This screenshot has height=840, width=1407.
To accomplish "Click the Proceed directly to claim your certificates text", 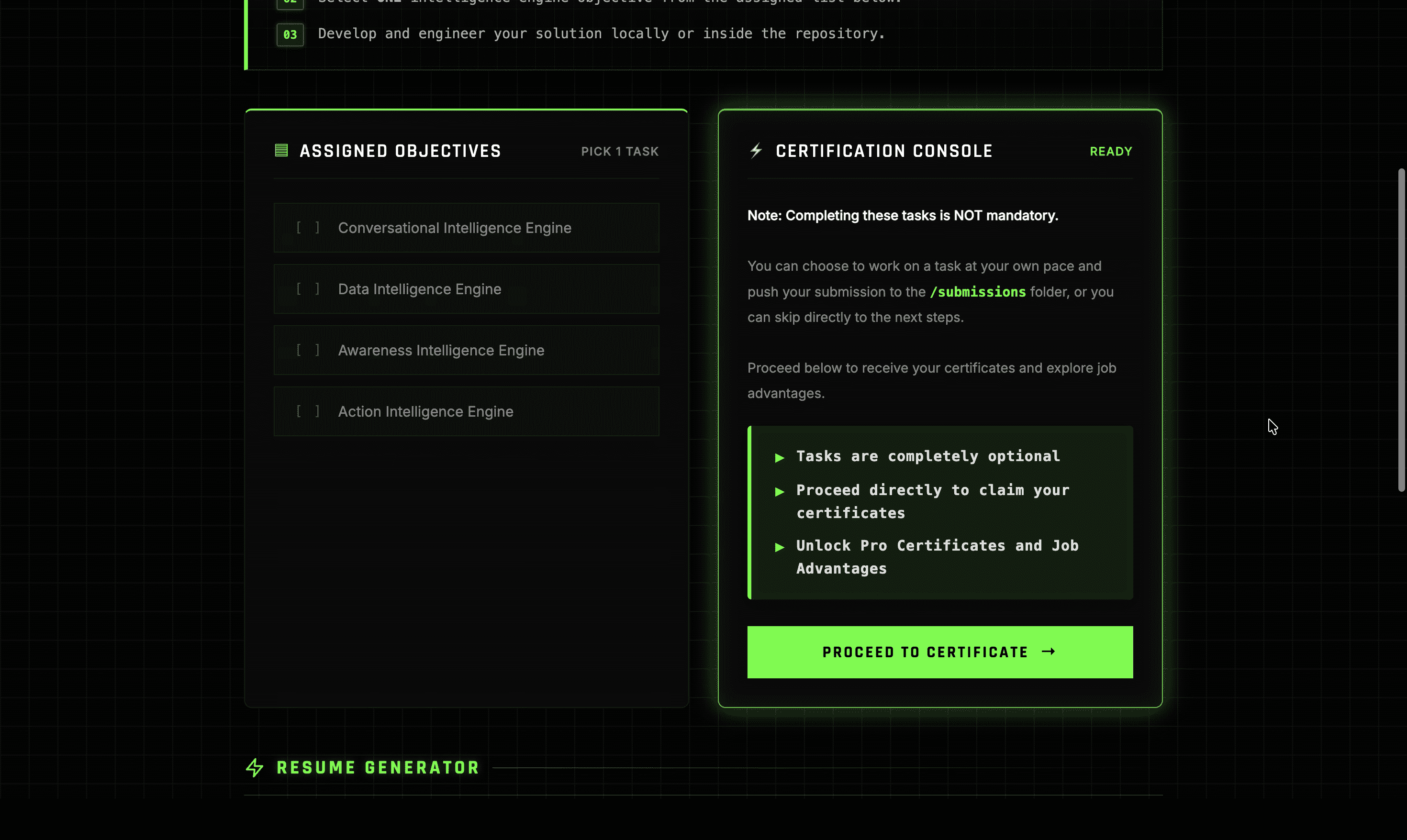I will click(x=933, y=501).
